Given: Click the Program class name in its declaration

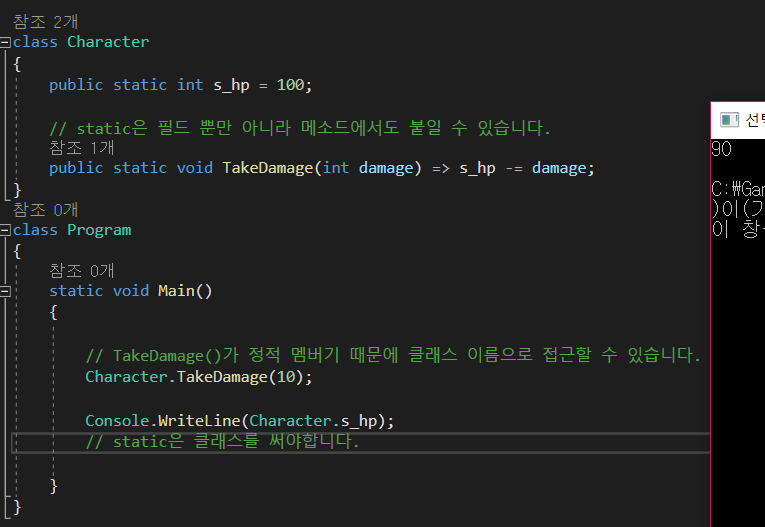Looking at the screenshot, I should (x=99, y=230).
